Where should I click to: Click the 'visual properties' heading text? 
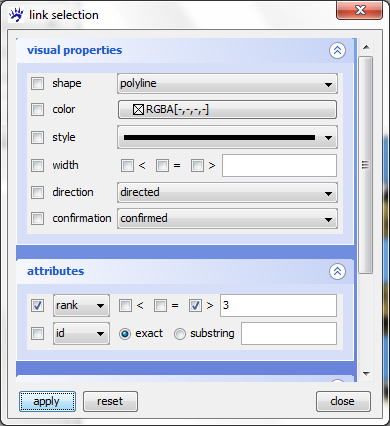(x=75, y=50)
